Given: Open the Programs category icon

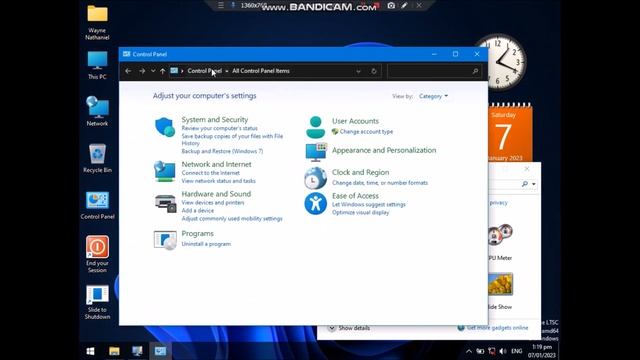Looking at the screenshot, I should pos(165,240).
